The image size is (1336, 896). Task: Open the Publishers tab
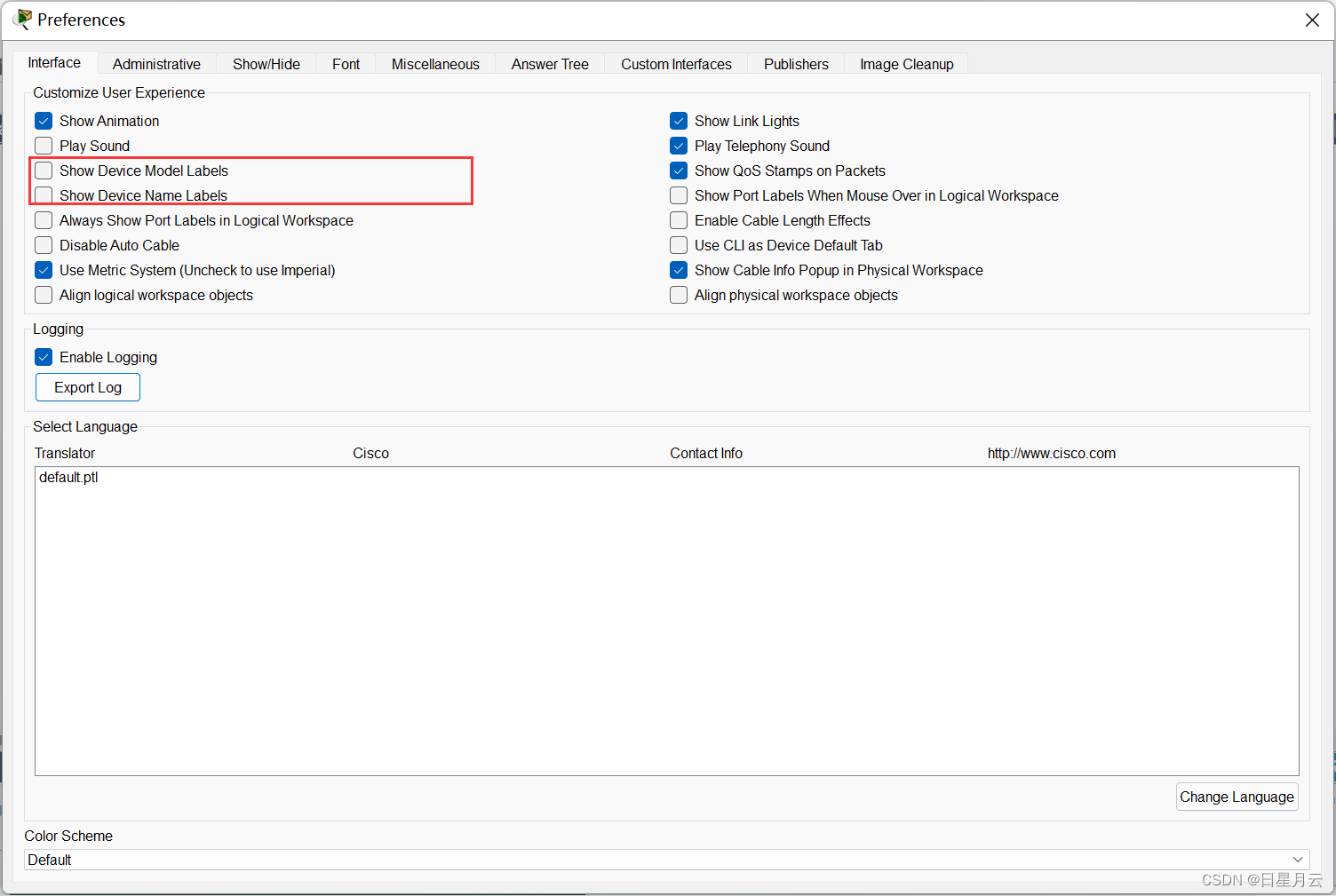point(796,64)
